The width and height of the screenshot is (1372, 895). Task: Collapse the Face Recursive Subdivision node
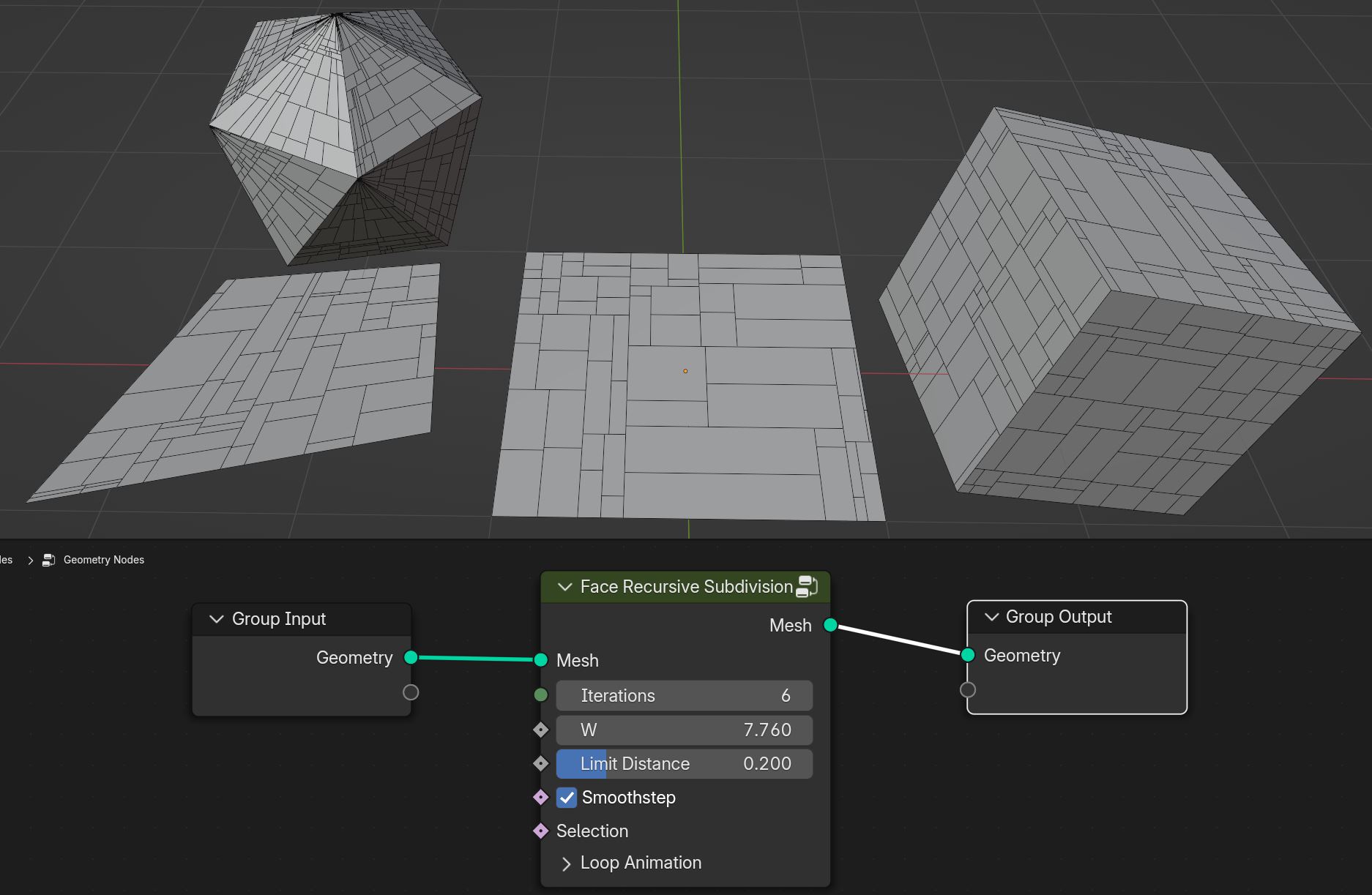pos(564,587)
